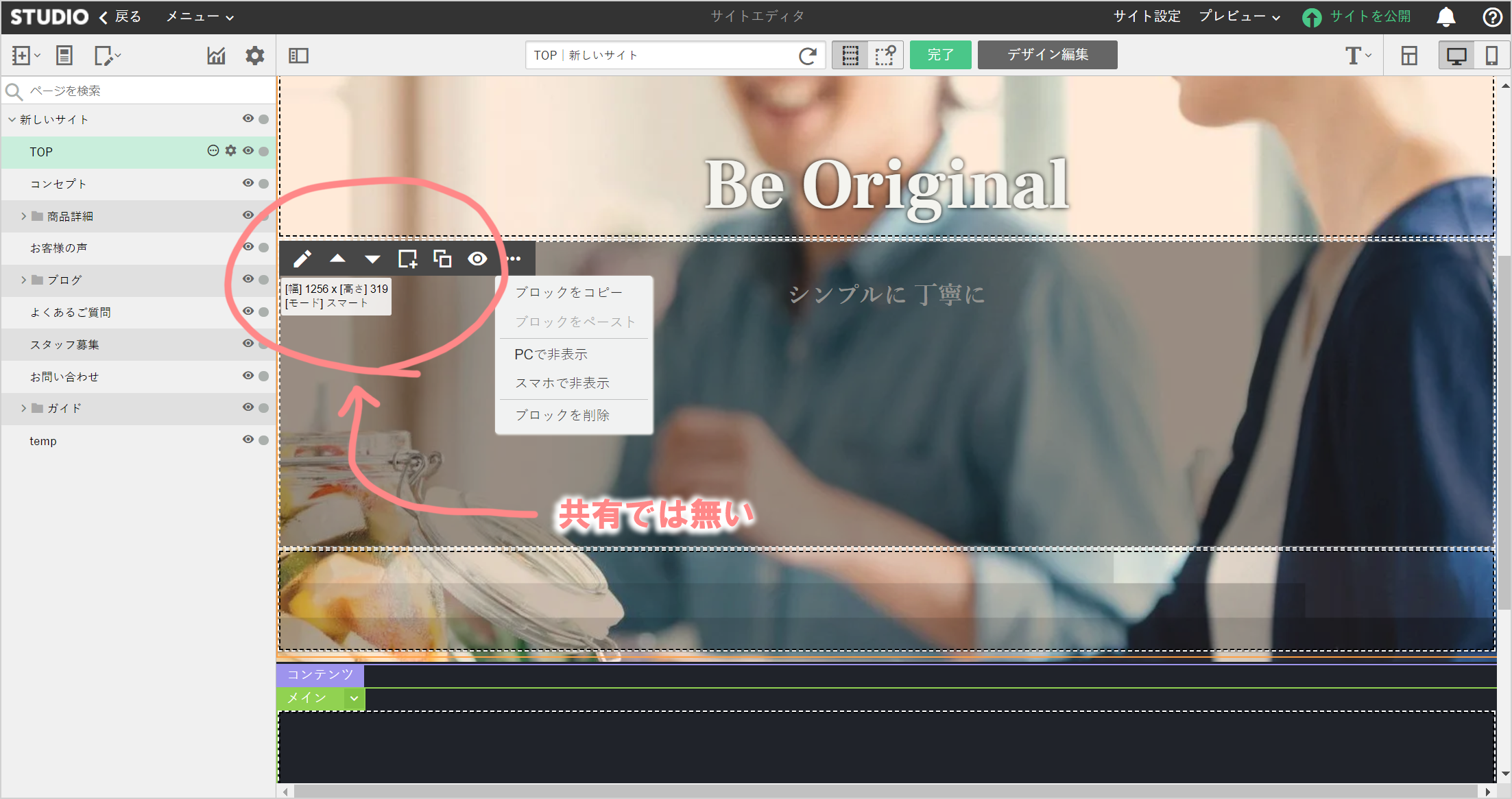Expand the ブログ folder

23,280
